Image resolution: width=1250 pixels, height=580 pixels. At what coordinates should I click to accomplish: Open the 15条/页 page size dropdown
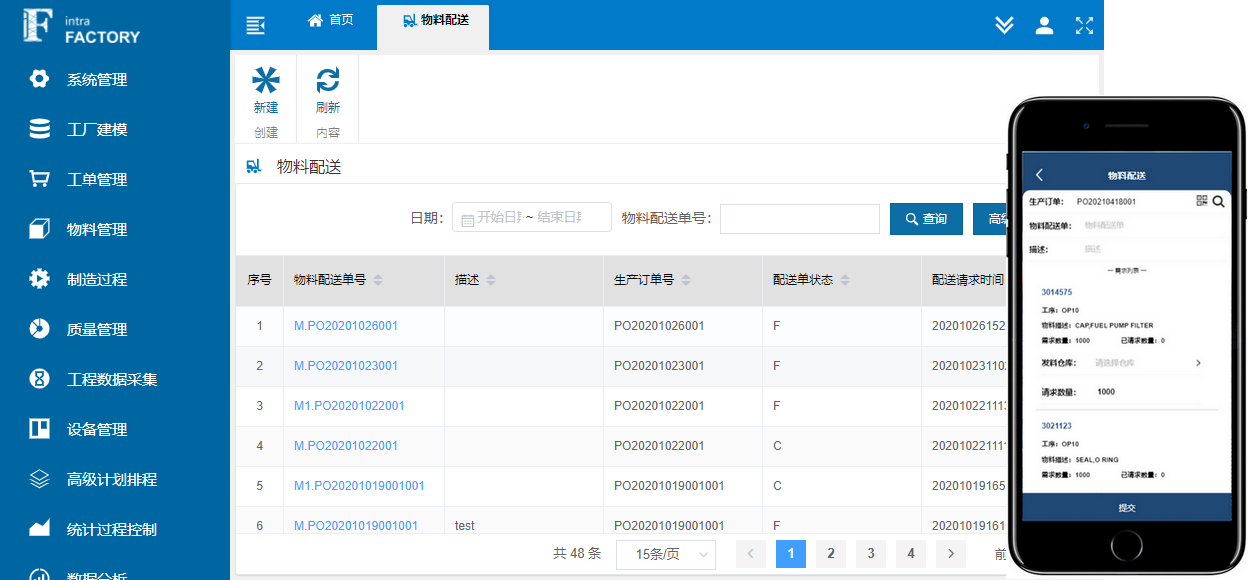click(x=666, y=553)
